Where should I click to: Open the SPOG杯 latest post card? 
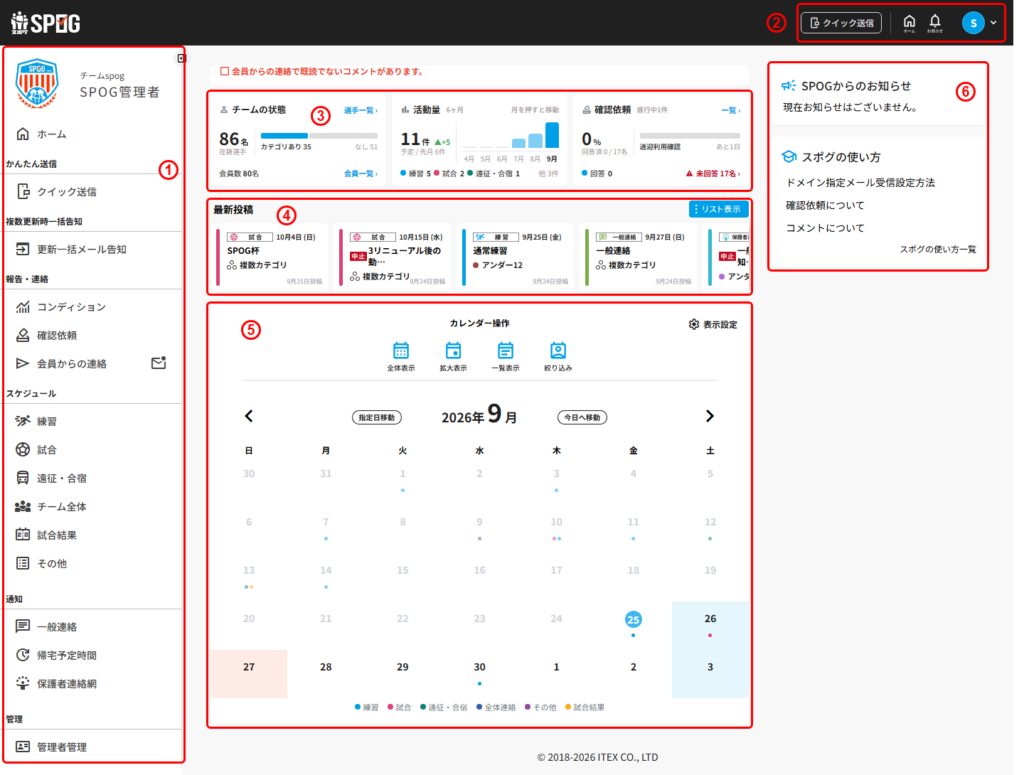click(x=272, y=257)
